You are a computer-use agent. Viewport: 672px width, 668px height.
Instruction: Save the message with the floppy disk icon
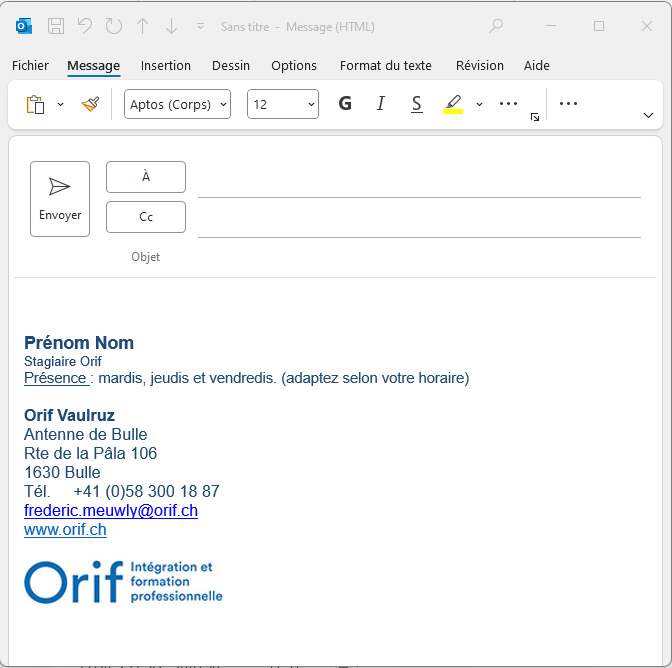pyautogui.click(x=56, y=27)
